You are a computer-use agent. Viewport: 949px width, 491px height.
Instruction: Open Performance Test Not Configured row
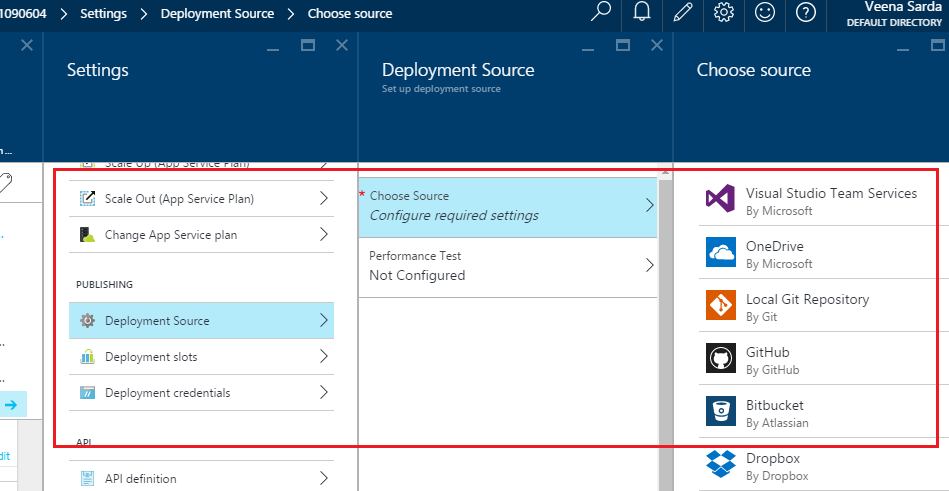(507, 266)
